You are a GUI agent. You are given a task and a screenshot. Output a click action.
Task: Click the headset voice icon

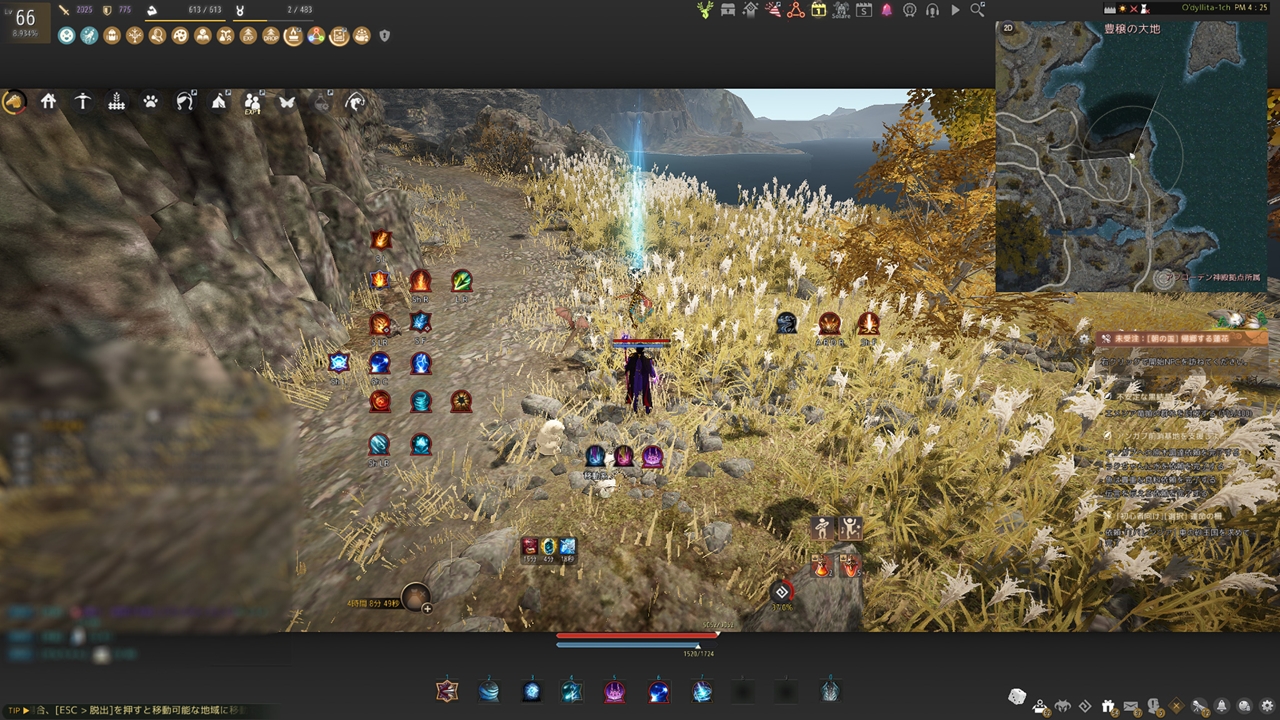pyautogui.click(x=932, y=10)
